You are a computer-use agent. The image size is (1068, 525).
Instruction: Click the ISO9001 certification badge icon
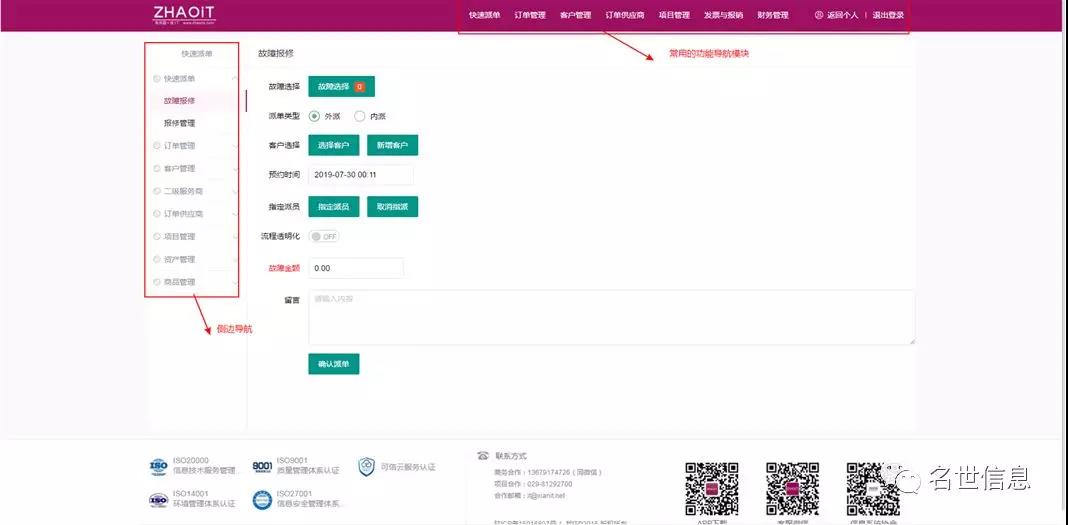click(262, 466)
